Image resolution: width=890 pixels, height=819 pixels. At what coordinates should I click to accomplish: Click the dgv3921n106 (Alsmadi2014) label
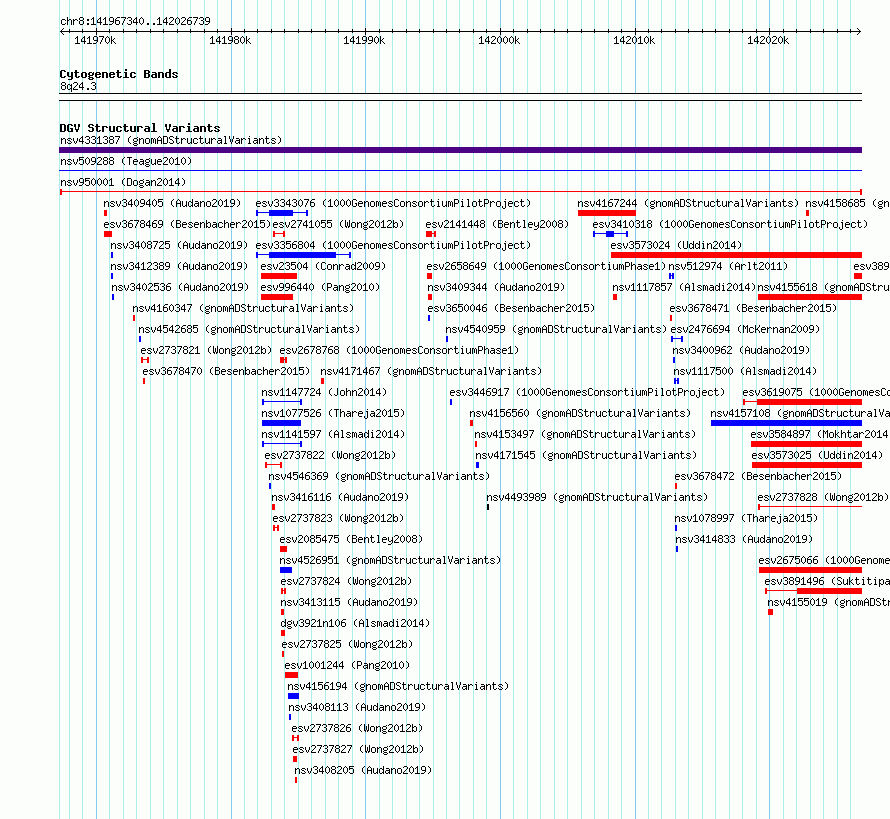pyautogui.click(x=355, y=623)
